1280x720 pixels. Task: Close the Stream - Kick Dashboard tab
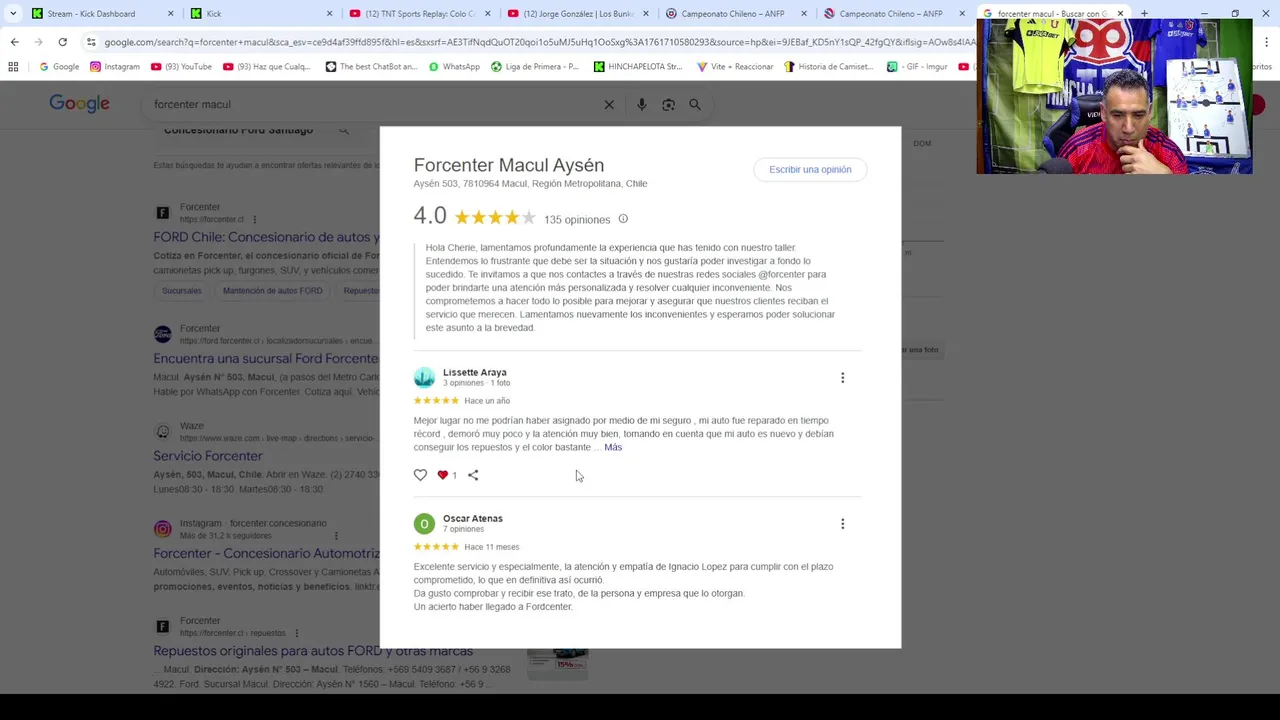pos(170,14)
